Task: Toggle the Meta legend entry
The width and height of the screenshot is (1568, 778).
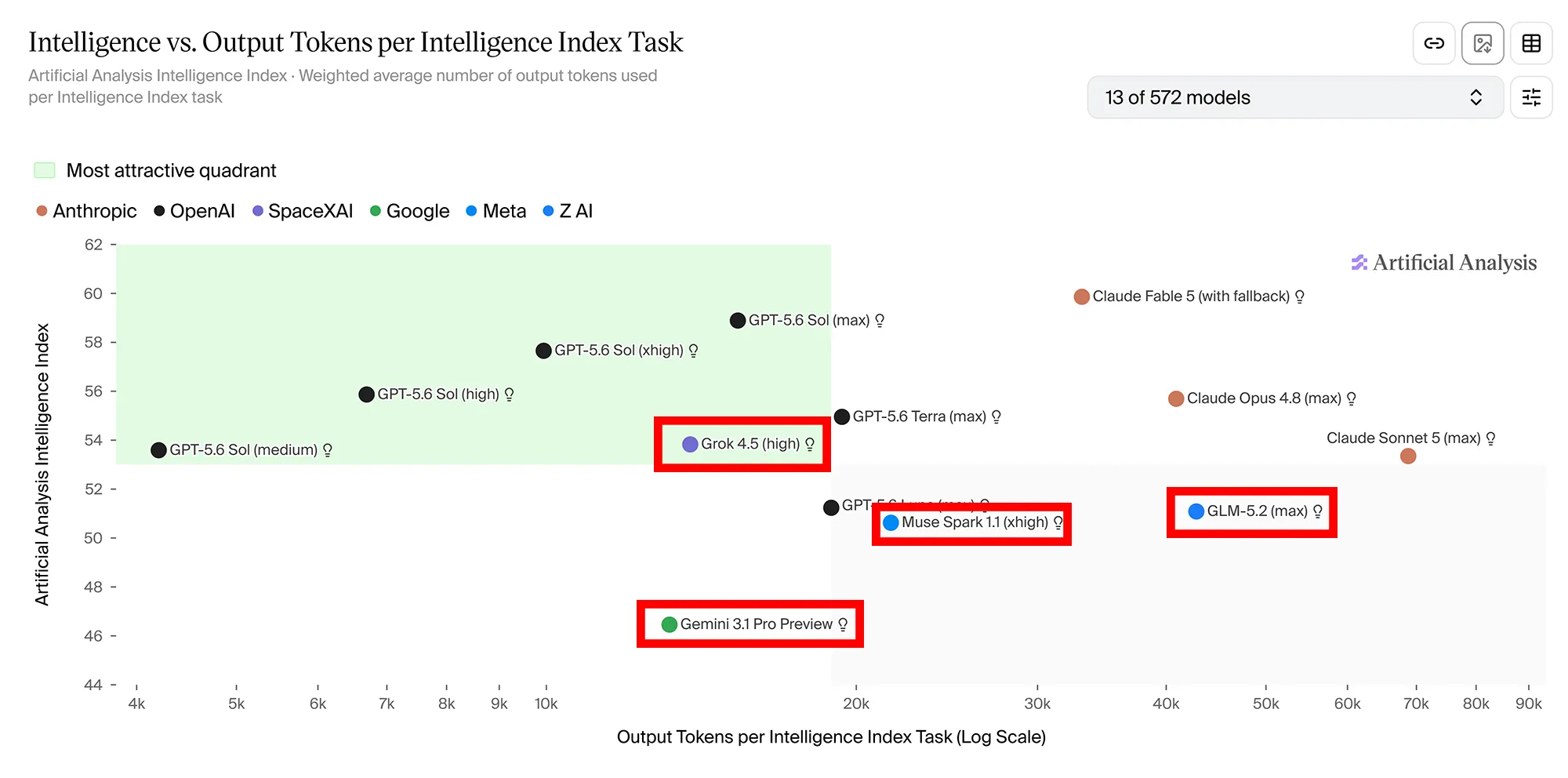Action: pyautogui.click(x=496, y=211)
